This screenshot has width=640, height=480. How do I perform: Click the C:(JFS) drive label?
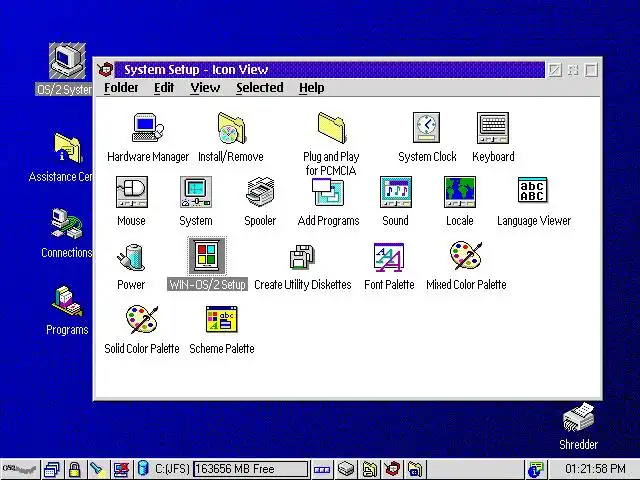172,469
